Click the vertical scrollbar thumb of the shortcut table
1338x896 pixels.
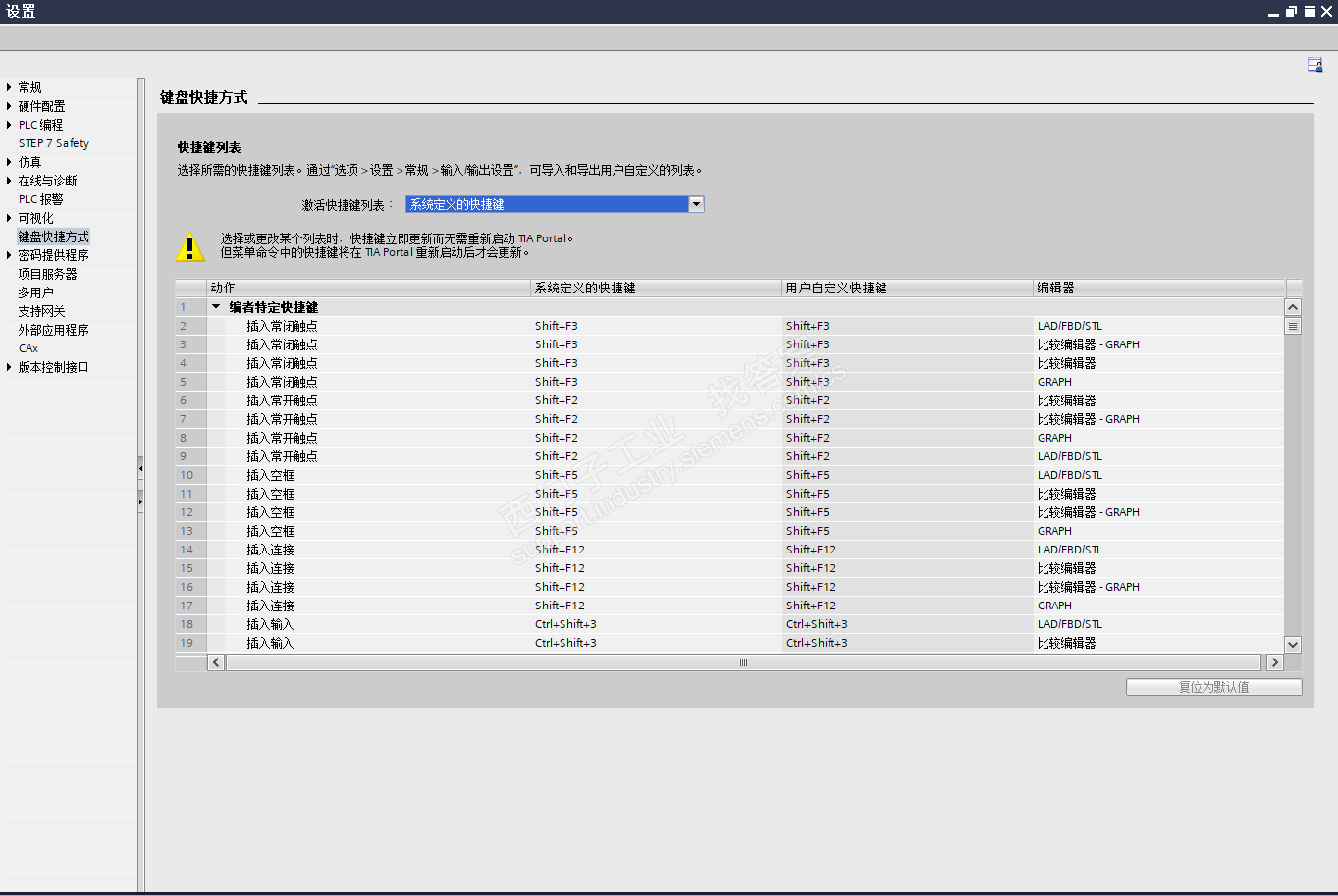coord(1293,326)
